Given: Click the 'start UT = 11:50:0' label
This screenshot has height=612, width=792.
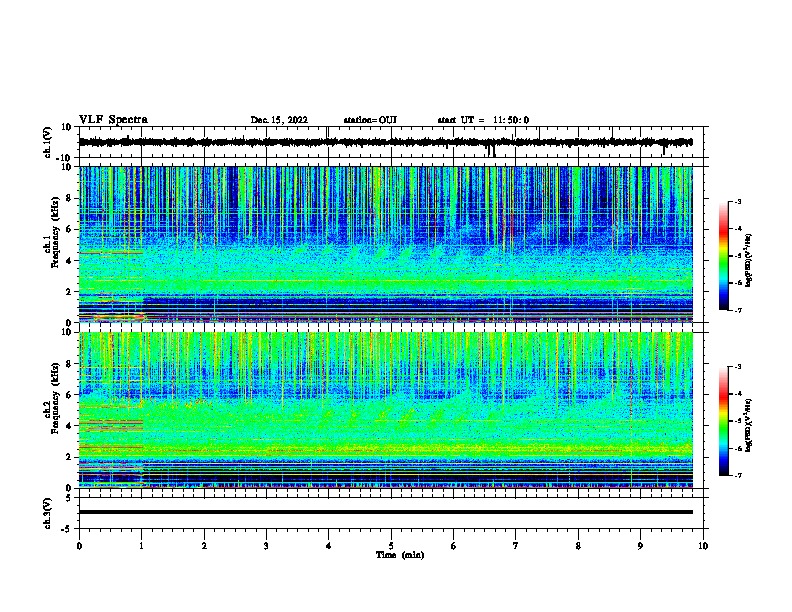Looking at the screenshot, I should coord(483,120).
